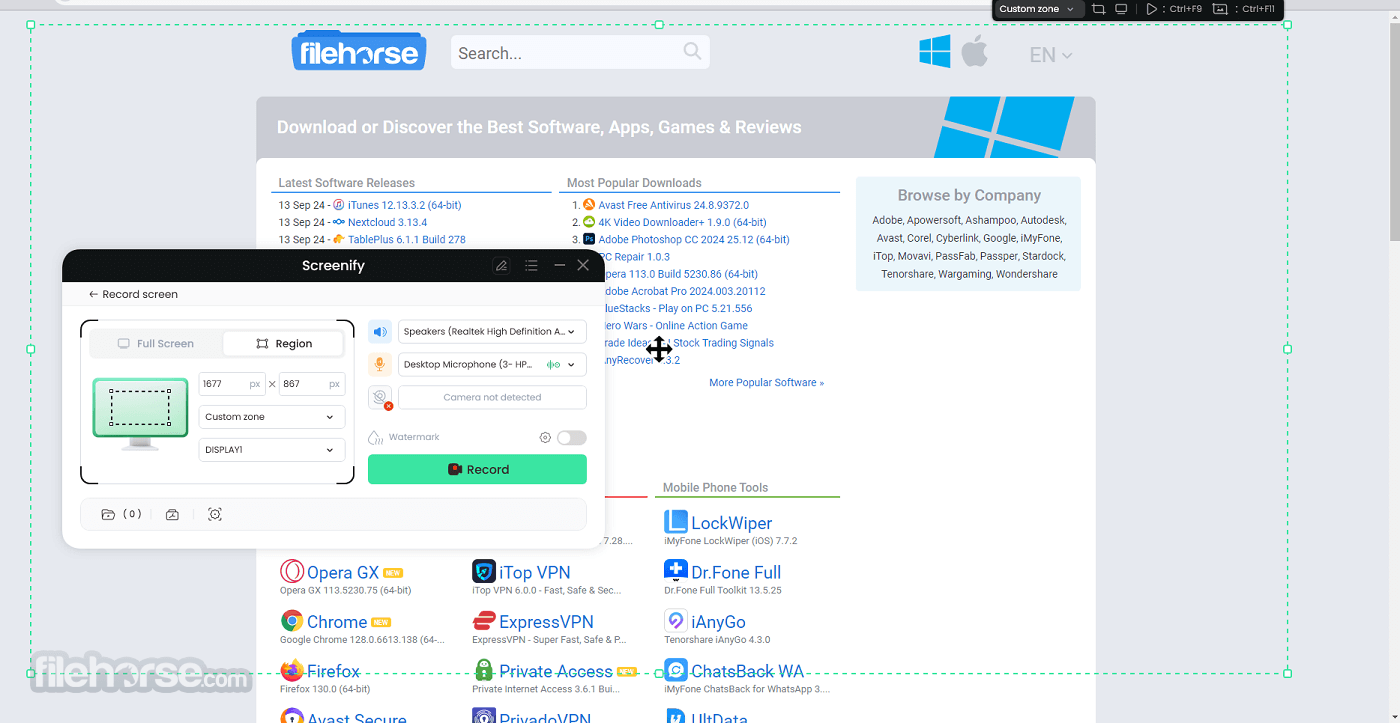This screenshot has height=723, width=1400.
Task: Click the Private Access app icon
Action: point(484,670)
